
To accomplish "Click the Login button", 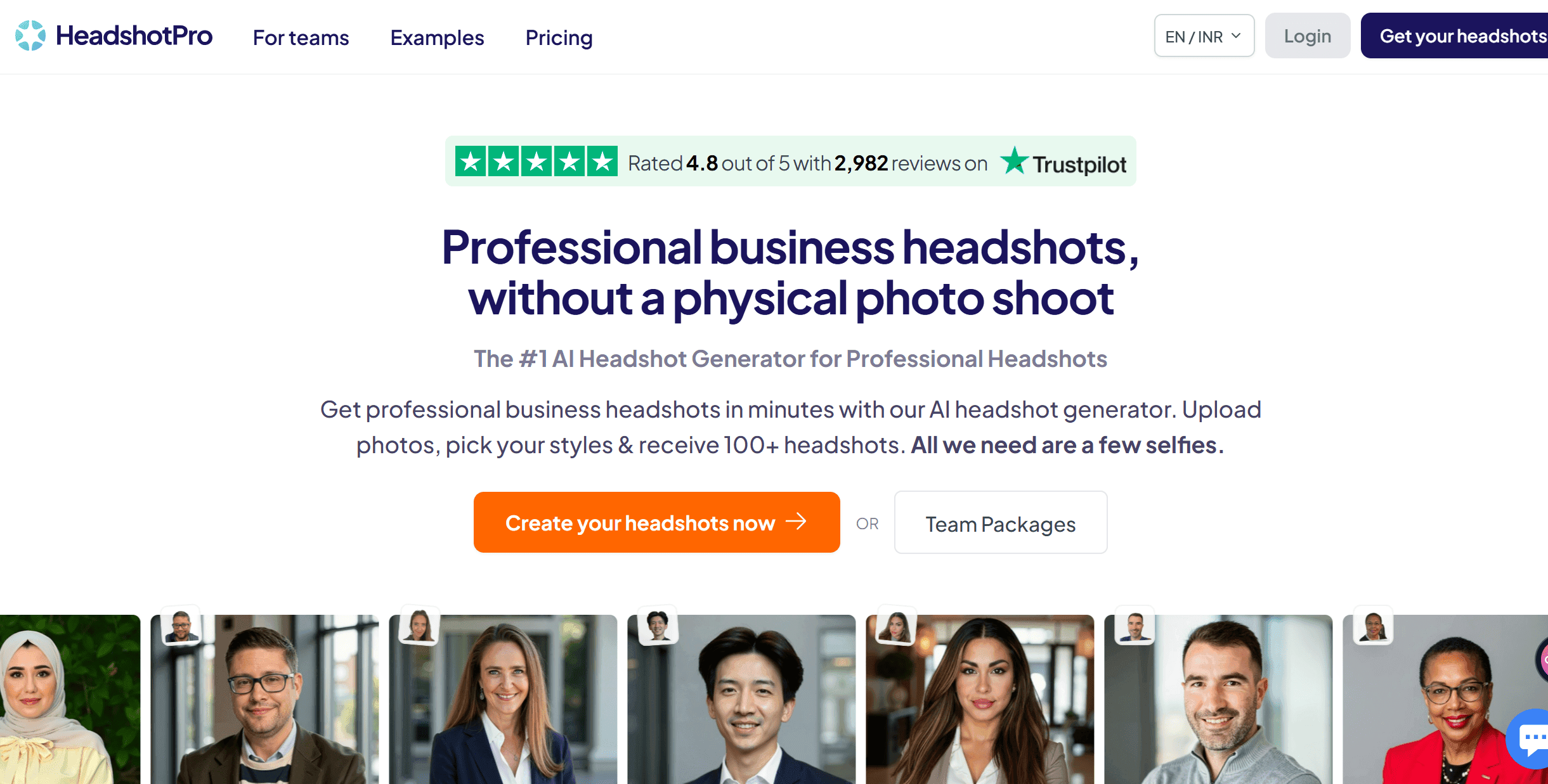I will [1307, 36].
